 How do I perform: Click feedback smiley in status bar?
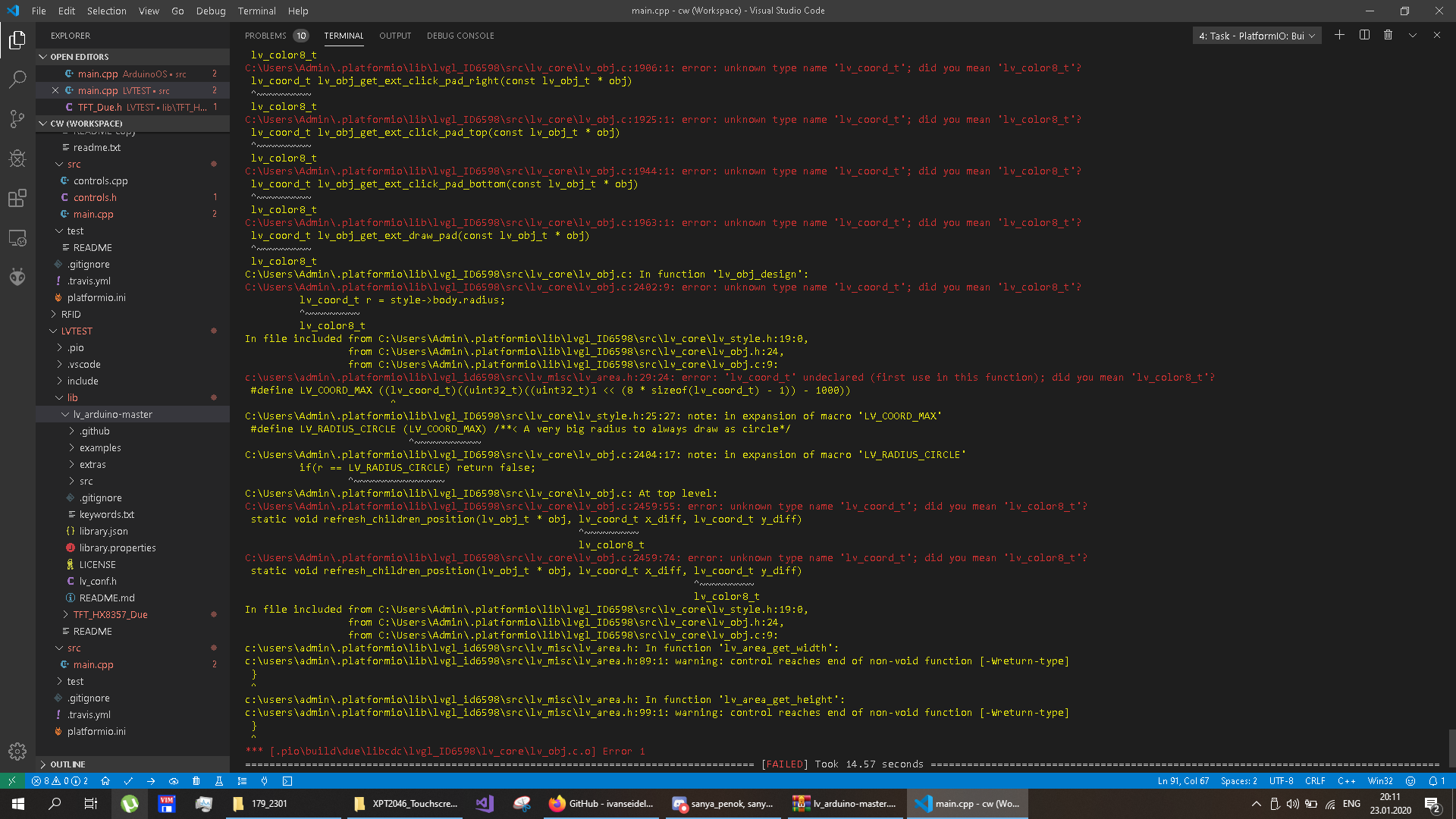[x=1410, y=780]
